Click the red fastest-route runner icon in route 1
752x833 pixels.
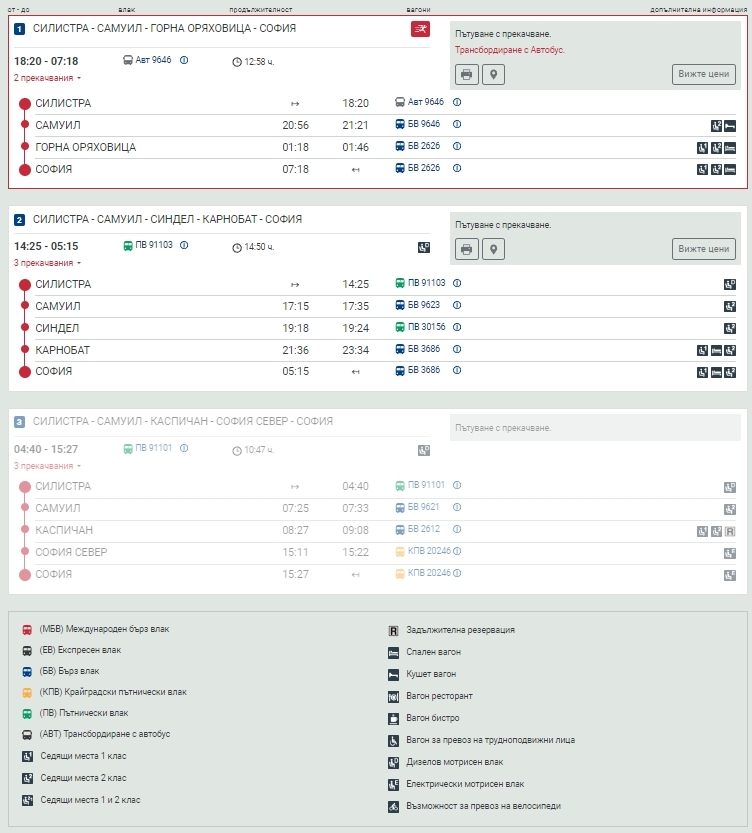[420, 29]
